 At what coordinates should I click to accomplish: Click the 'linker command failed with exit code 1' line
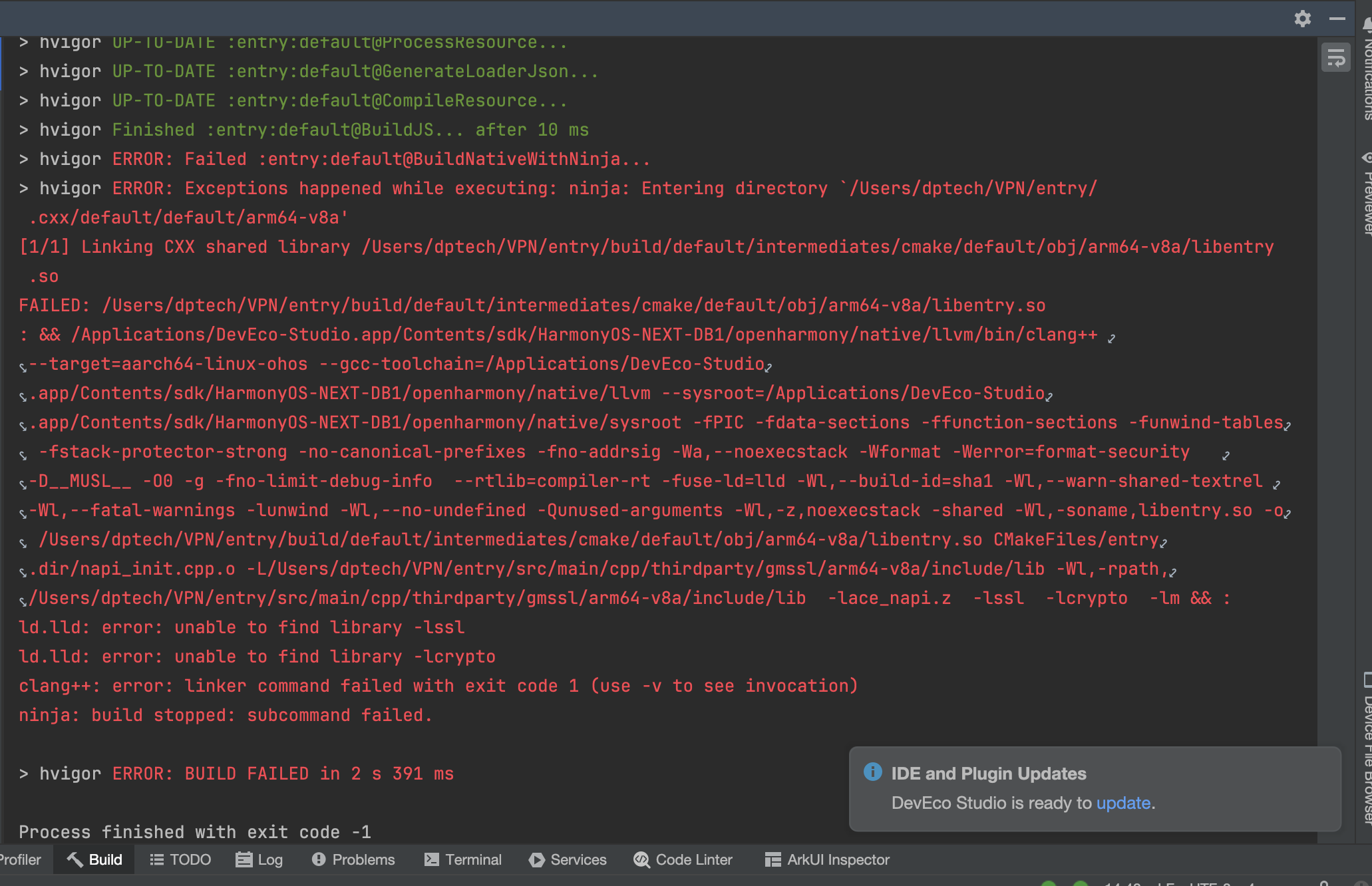[x=438, y=686]
